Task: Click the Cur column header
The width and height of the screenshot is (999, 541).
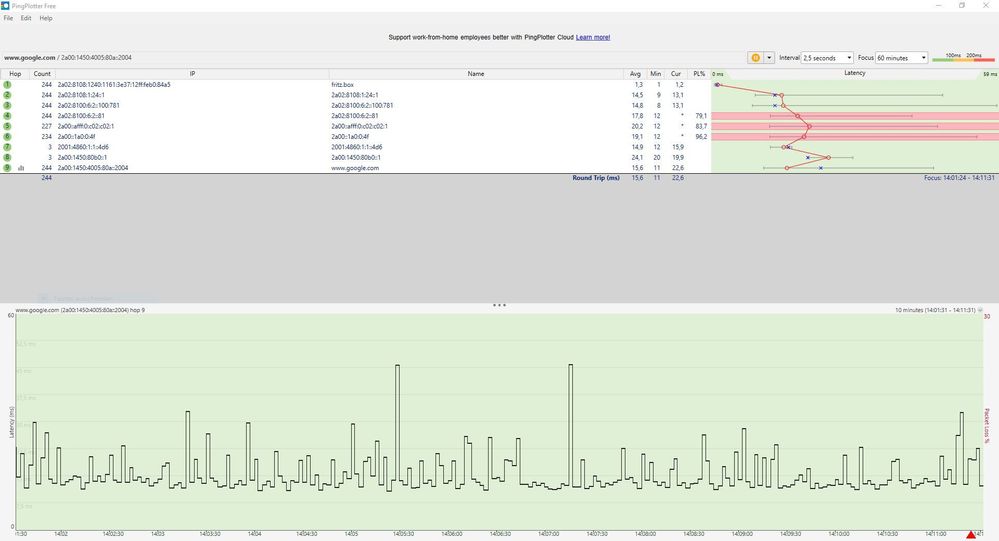Action: [676, 74]
